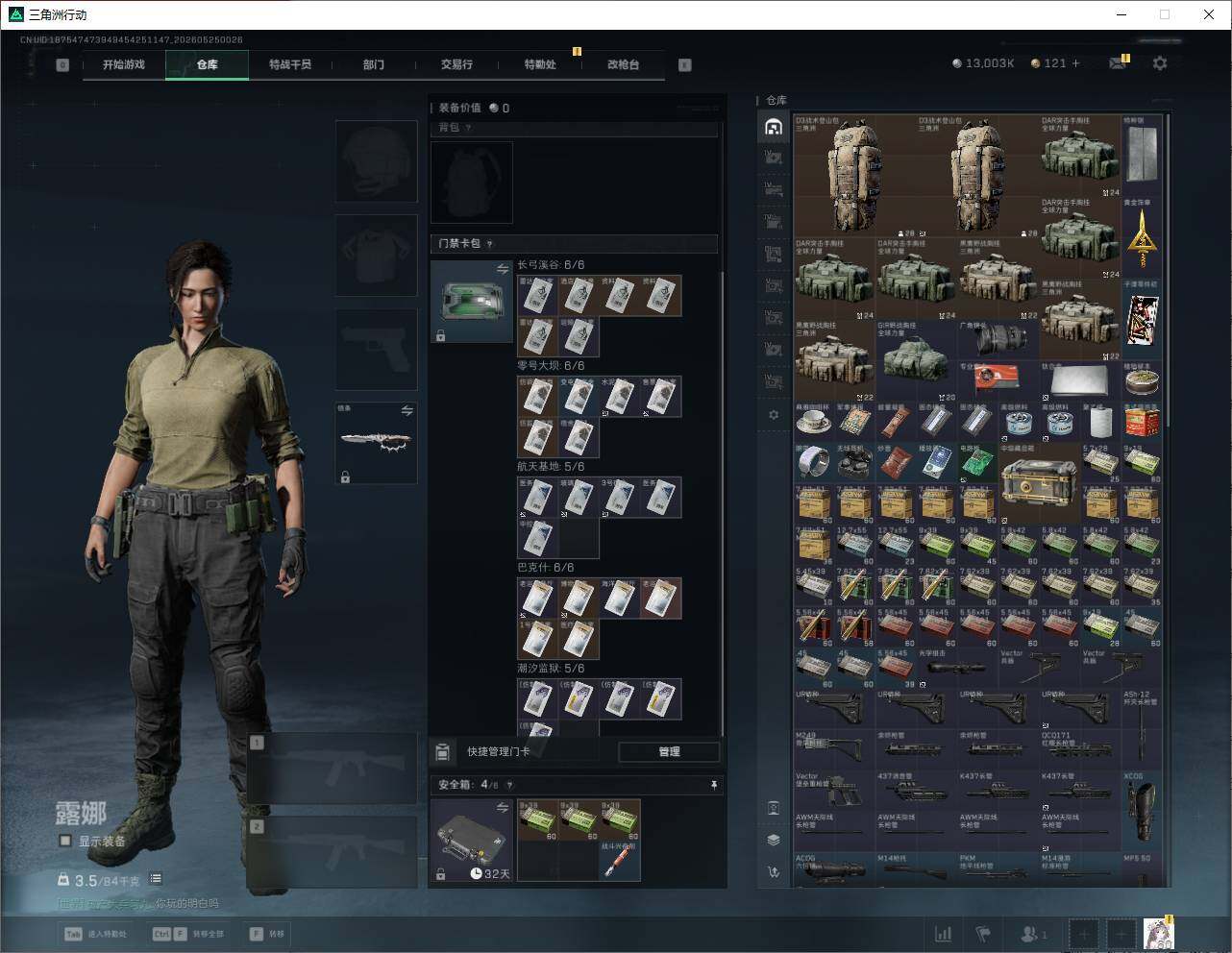Swap the keycard case container
This screenshot has width=1232, height=953.
click(x=502, y=270)
